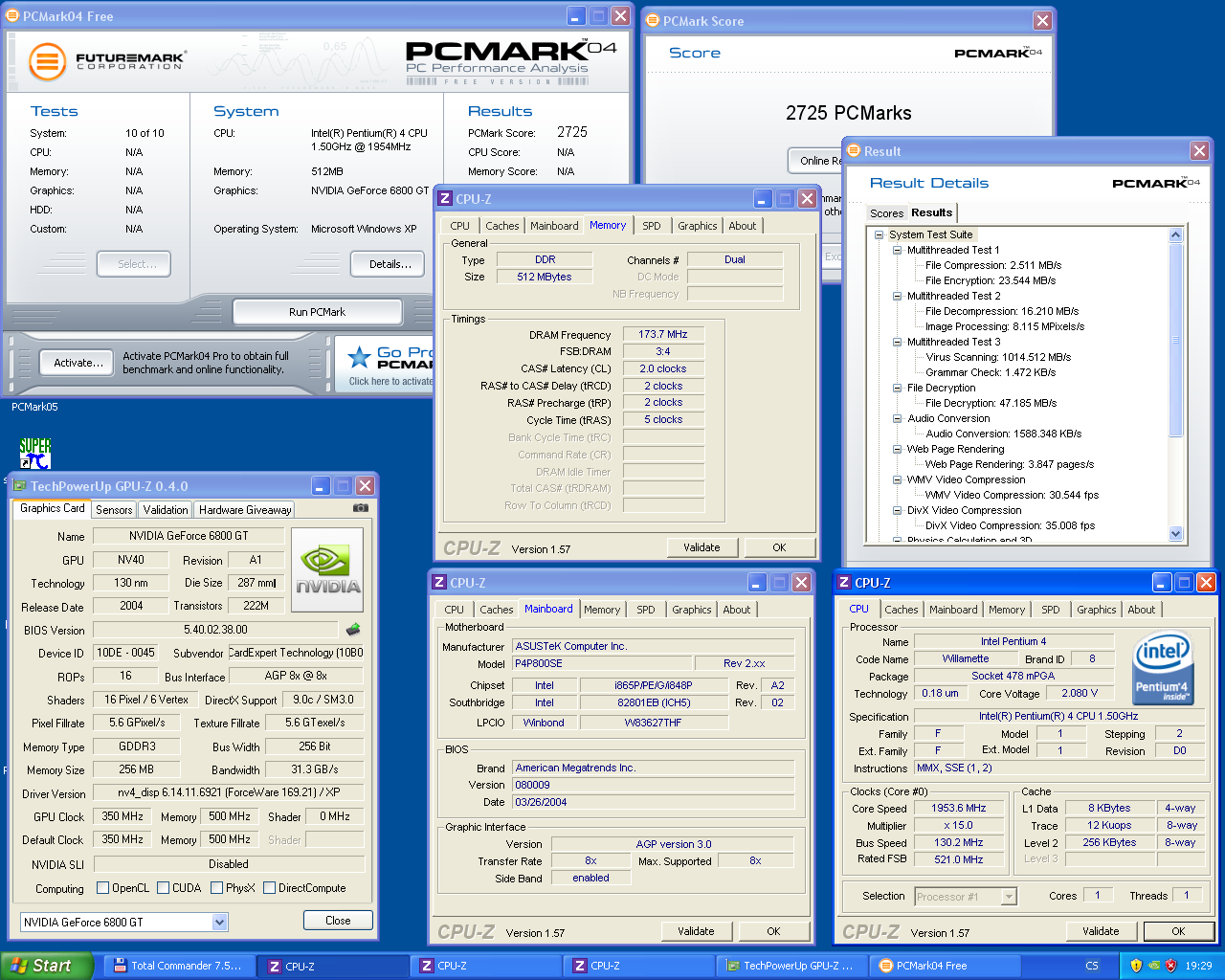Screen dimensions: 1225x980
Task: Open SPD tab in CPU-Z Memory window
Action: coord(652,226)
